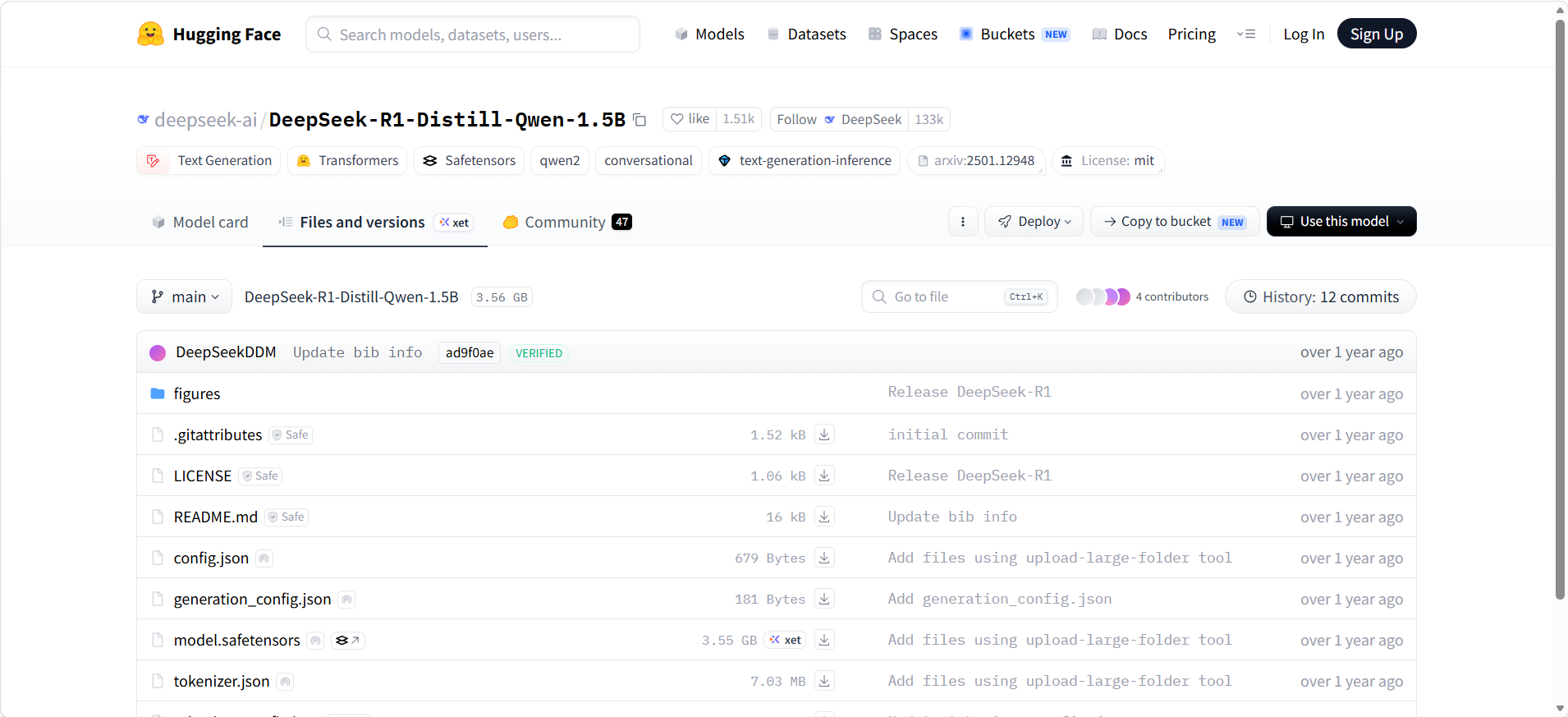Open the ad9f0ae commit hash
The image size is (1568, 717).
coord(470,353)
